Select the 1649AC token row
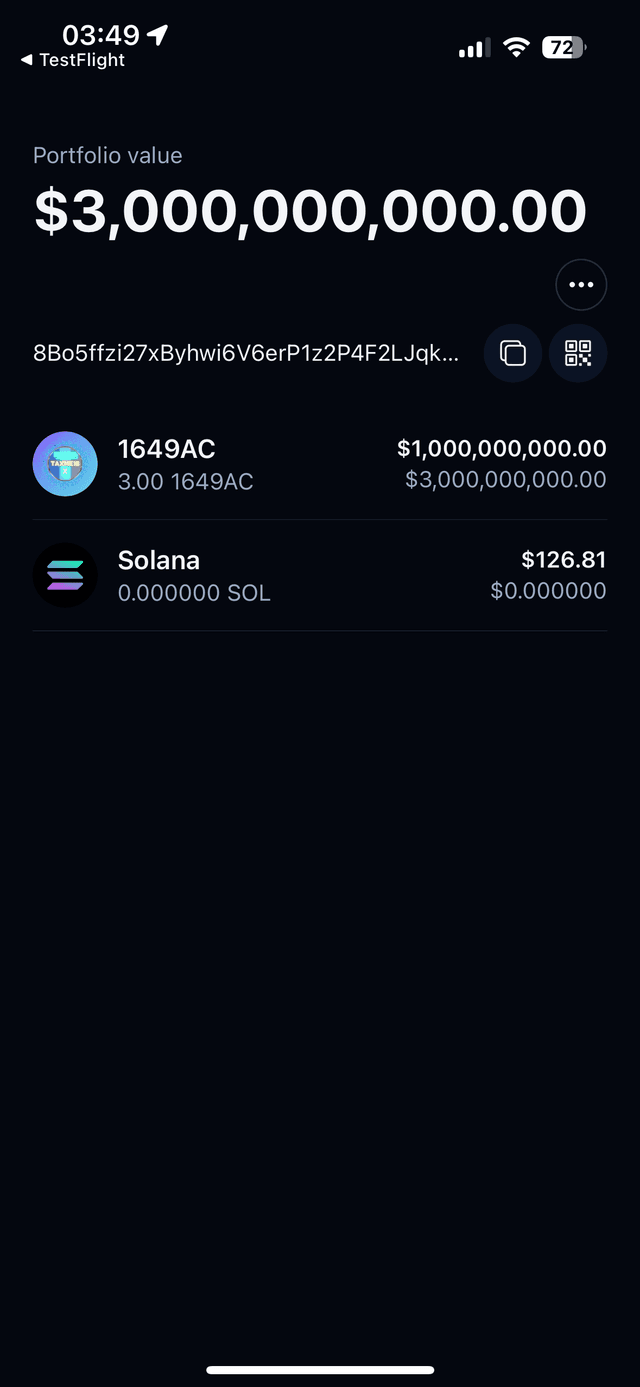 coord(320,463)
